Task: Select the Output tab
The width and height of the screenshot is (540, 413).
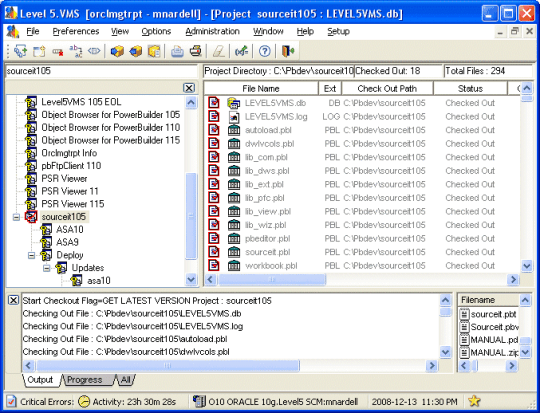Action: 40,380
